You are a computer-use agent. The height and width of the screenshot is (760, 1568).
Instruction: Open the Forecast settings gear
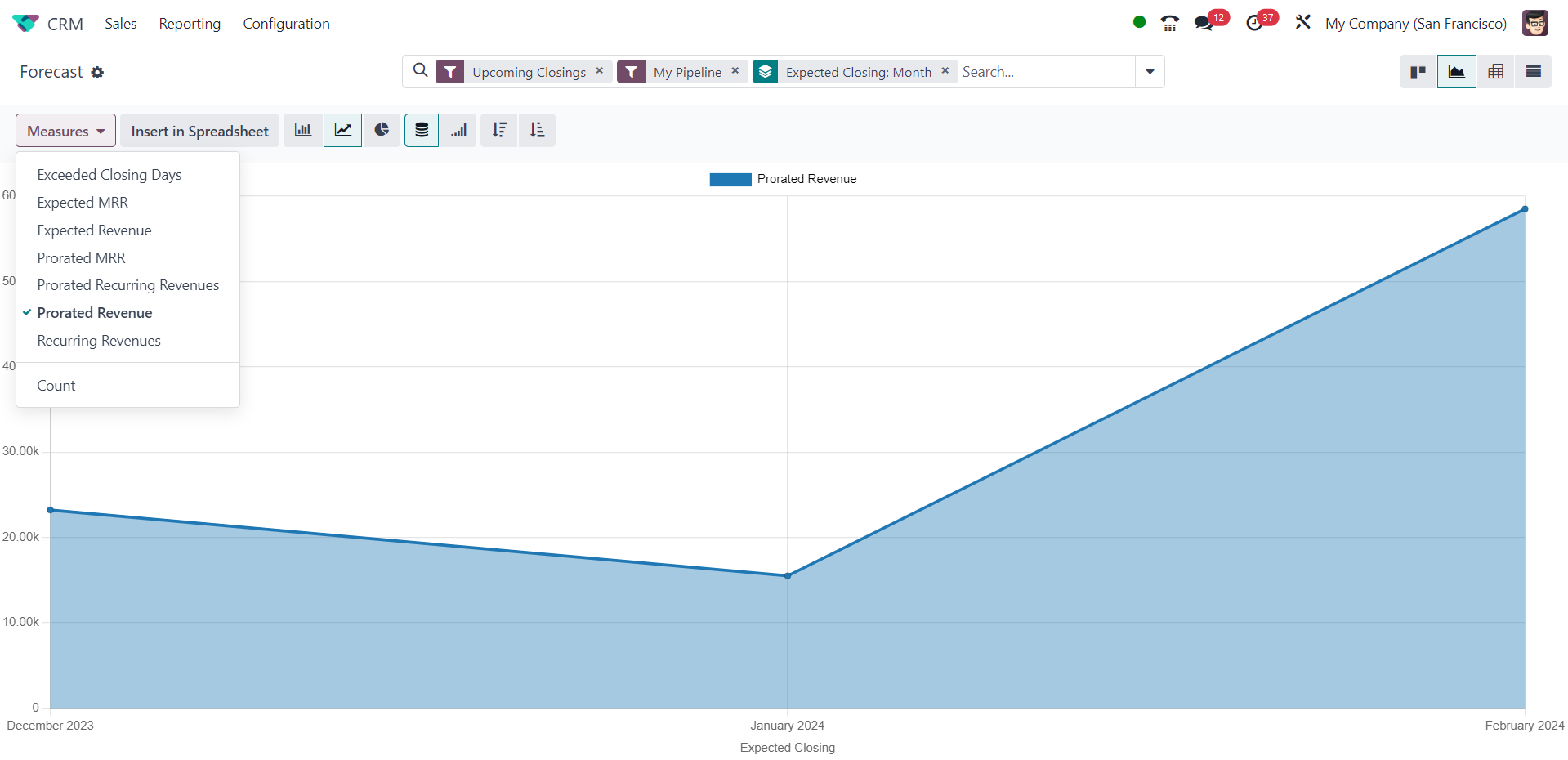(x=97, y=73)
